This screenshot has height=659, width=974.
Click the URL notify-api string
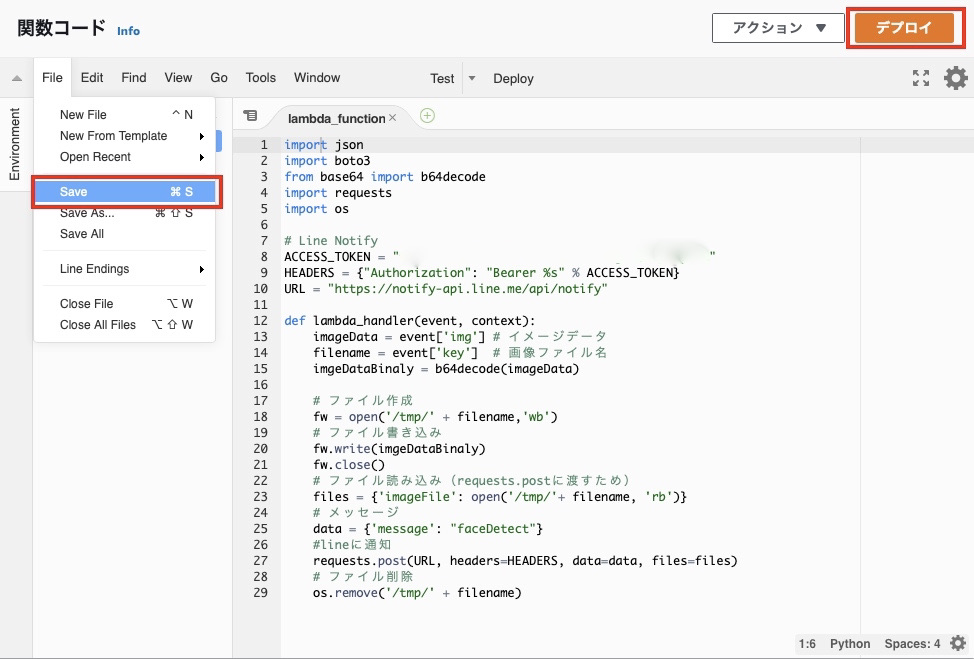pos(468,289)
